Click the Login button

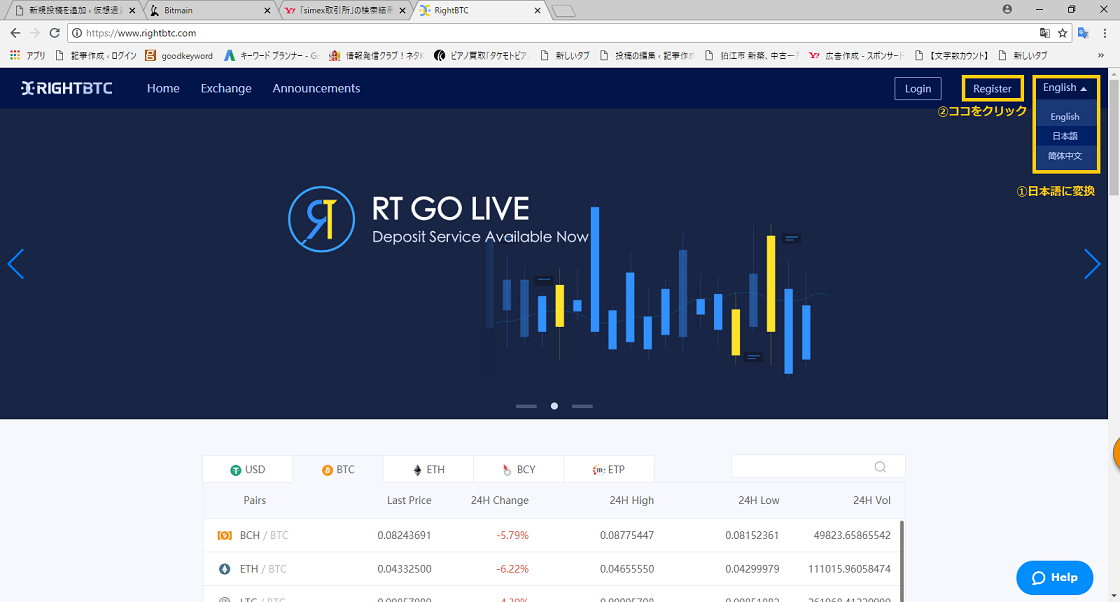pos(918,89)
